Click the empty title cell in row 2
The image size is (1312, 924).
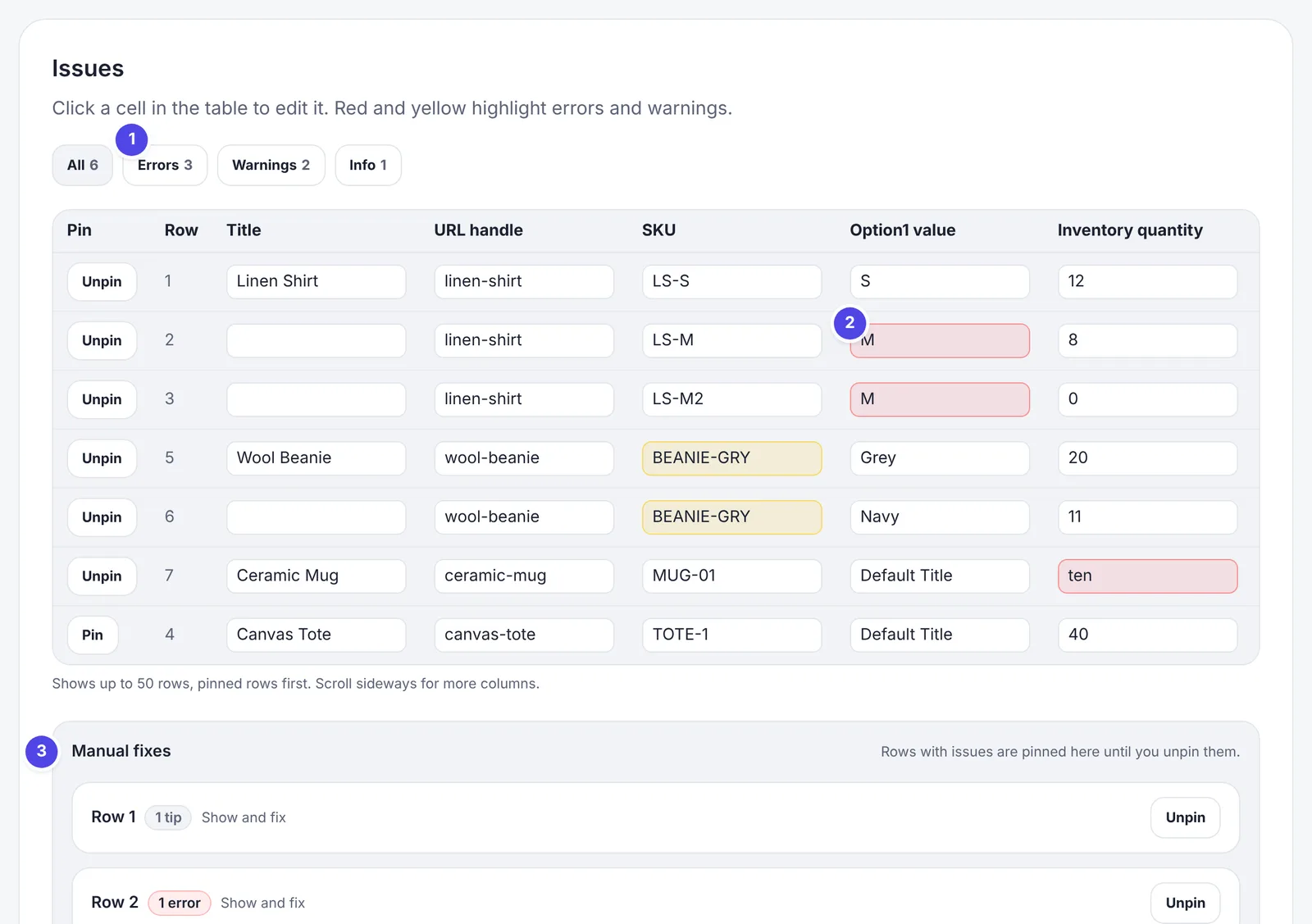pos(317,340)
